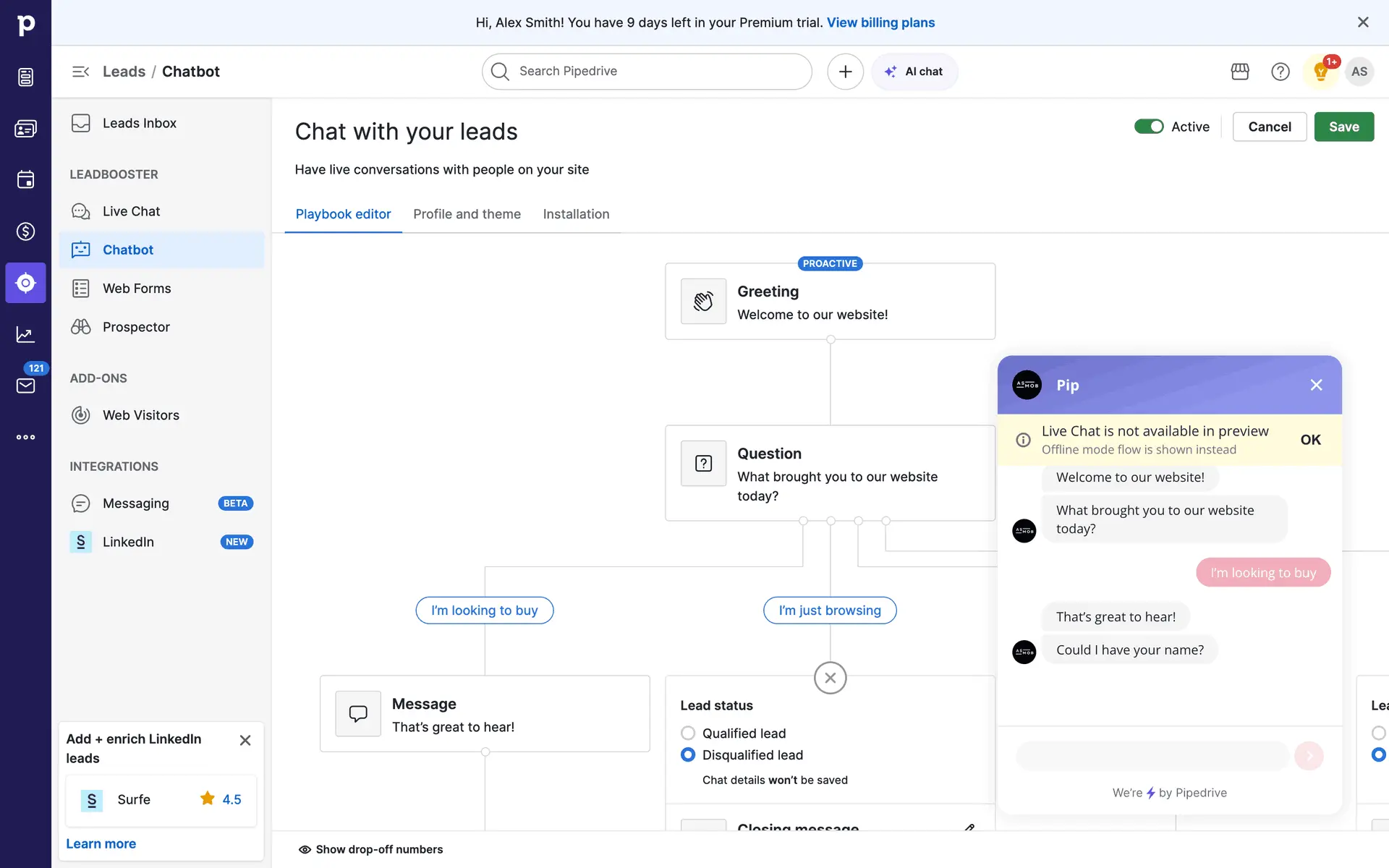Open the Deals dollar icon
Viewport: 1389px width, 868px height.
(x=25, y=231)
